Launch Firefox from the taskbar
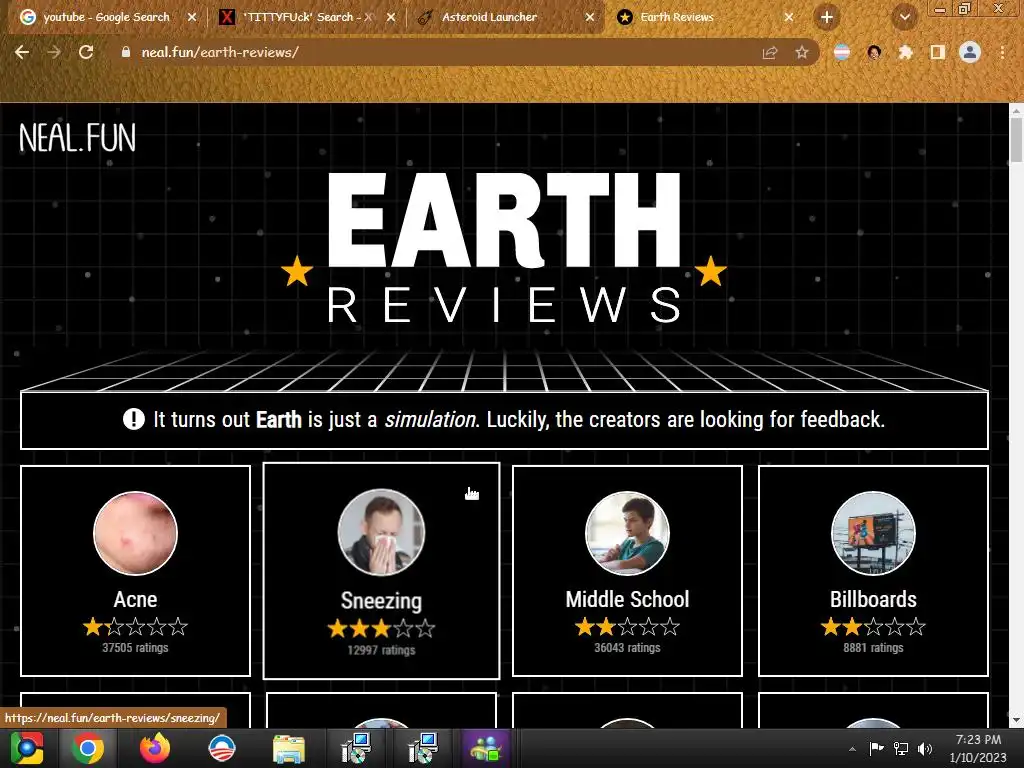This screenshot has height=768, width=1024. coord(155,748)
